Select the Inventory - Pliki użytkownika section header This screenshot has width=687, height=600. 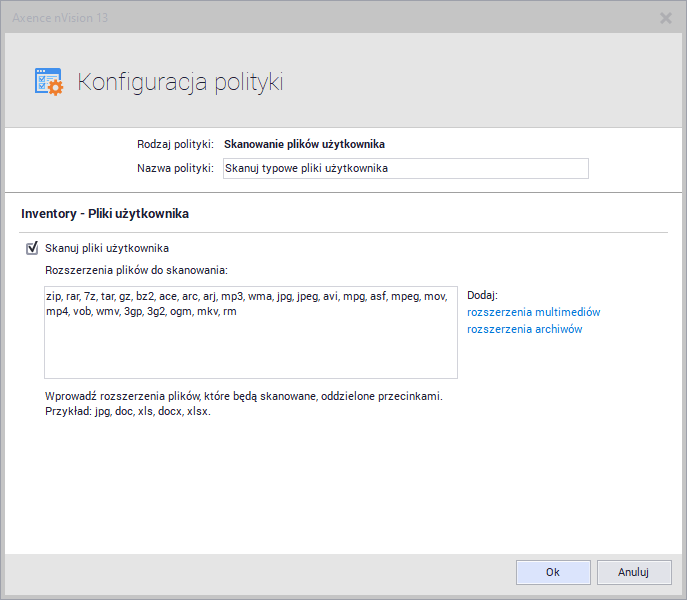(x=105, y=214)
